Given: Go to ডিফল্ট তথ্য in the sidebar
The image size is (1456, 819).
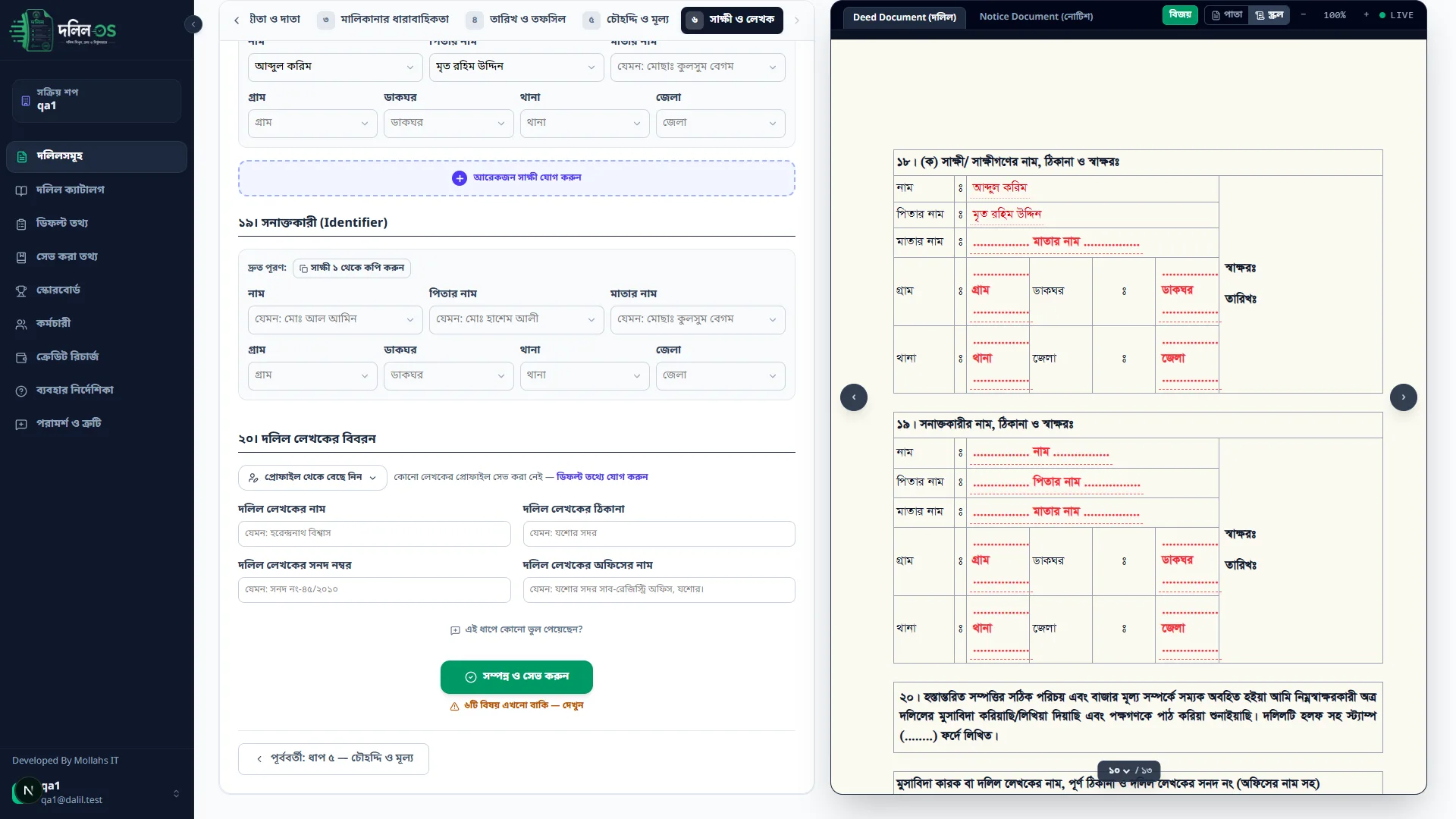Looking at the screenshot, I should [96, 223].
